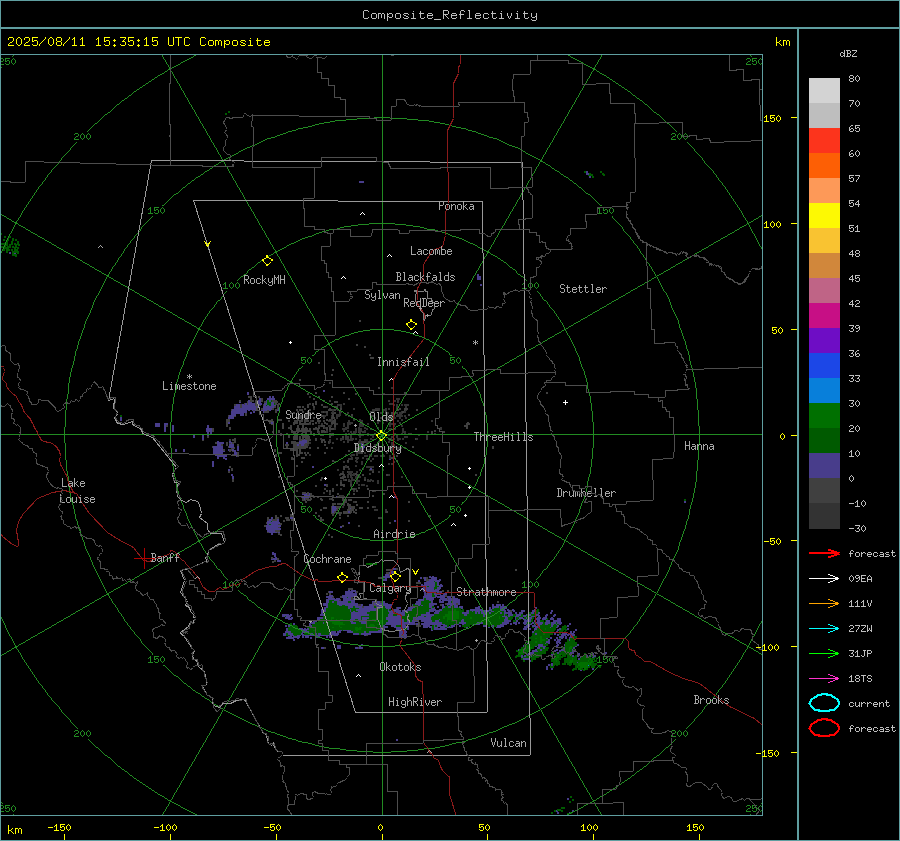Click the current legend label
900x841 pixels.
869,704
